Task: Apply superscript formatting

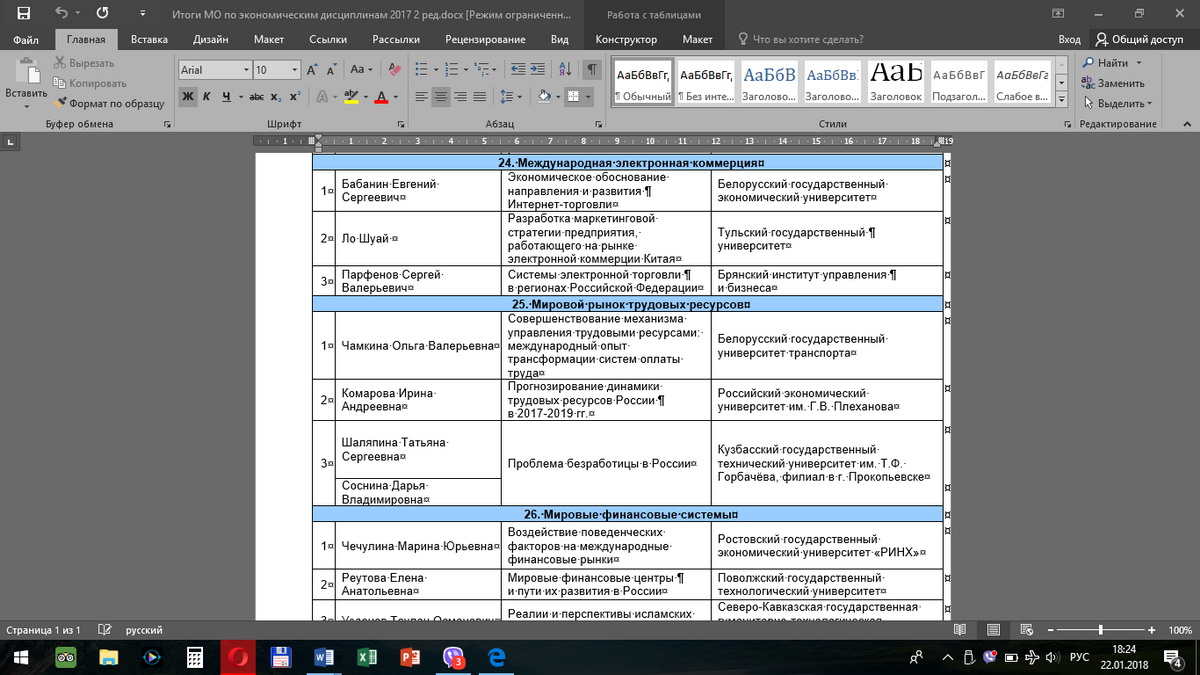Action: [295, 97]
